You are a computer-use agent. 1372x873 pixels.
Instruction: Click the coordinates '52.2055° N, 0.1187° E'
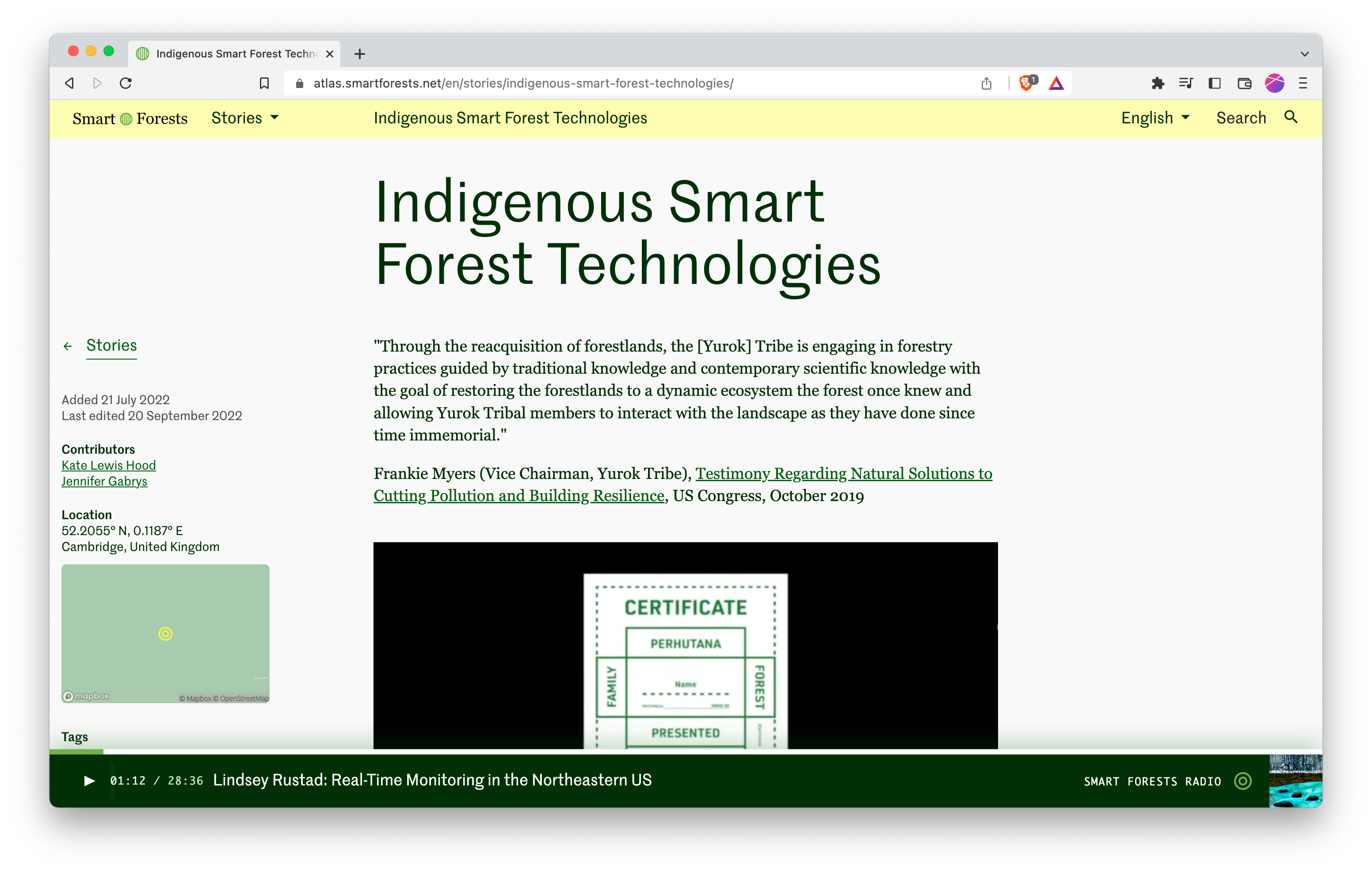(x=122, y=531)
